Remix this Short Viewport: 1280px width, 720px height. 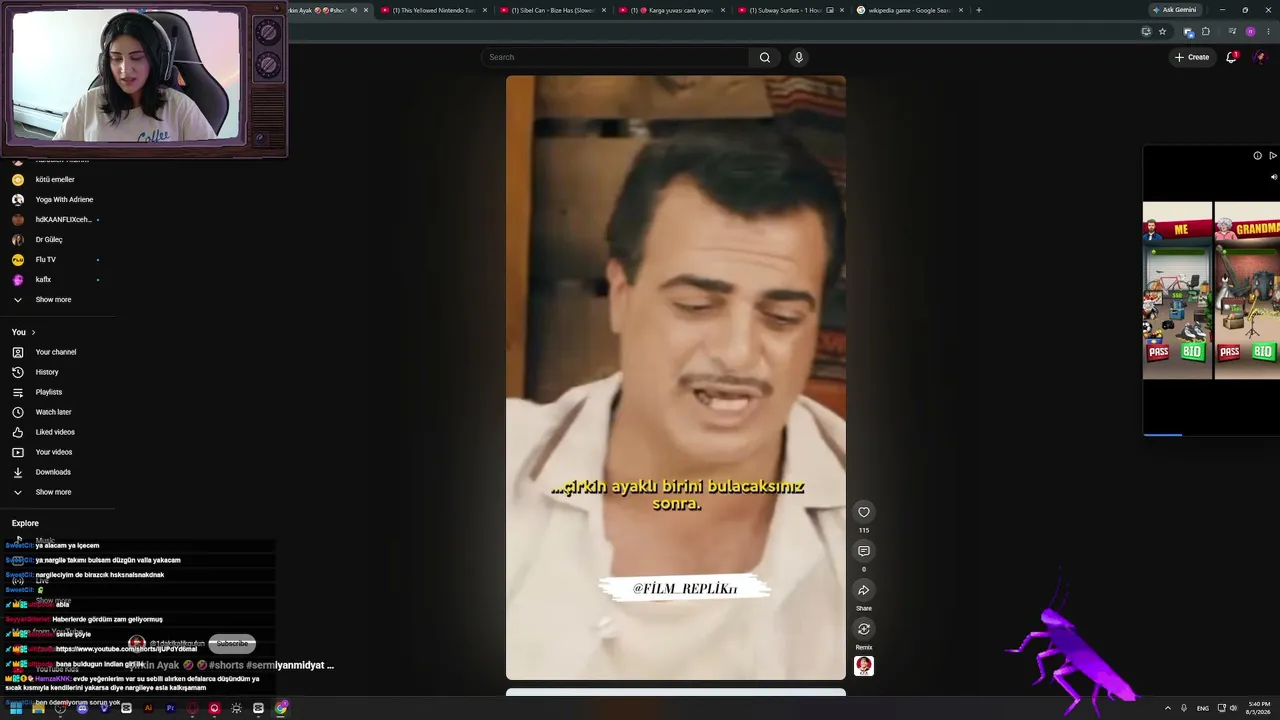(x=864, y=629)
